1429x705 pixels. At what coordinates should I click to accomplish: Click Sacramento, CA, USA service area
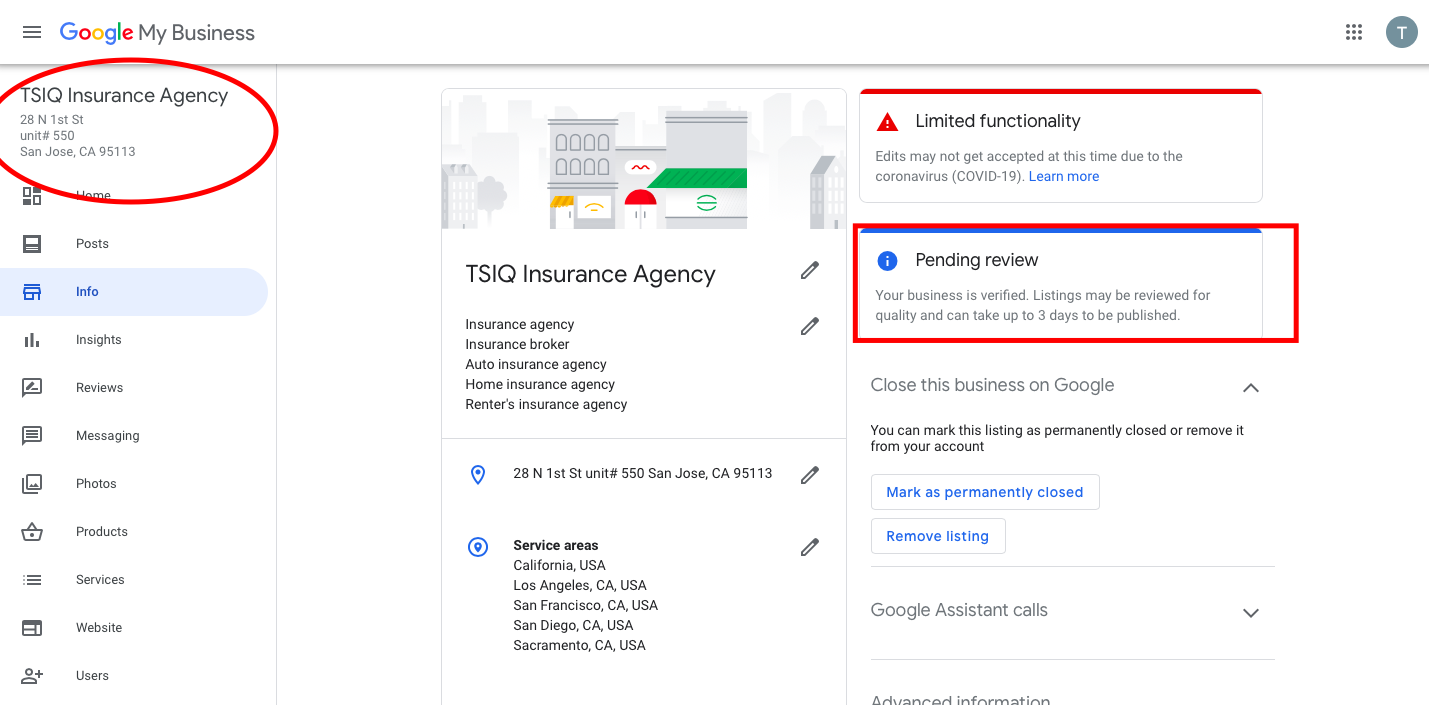[x=580, y=645]
